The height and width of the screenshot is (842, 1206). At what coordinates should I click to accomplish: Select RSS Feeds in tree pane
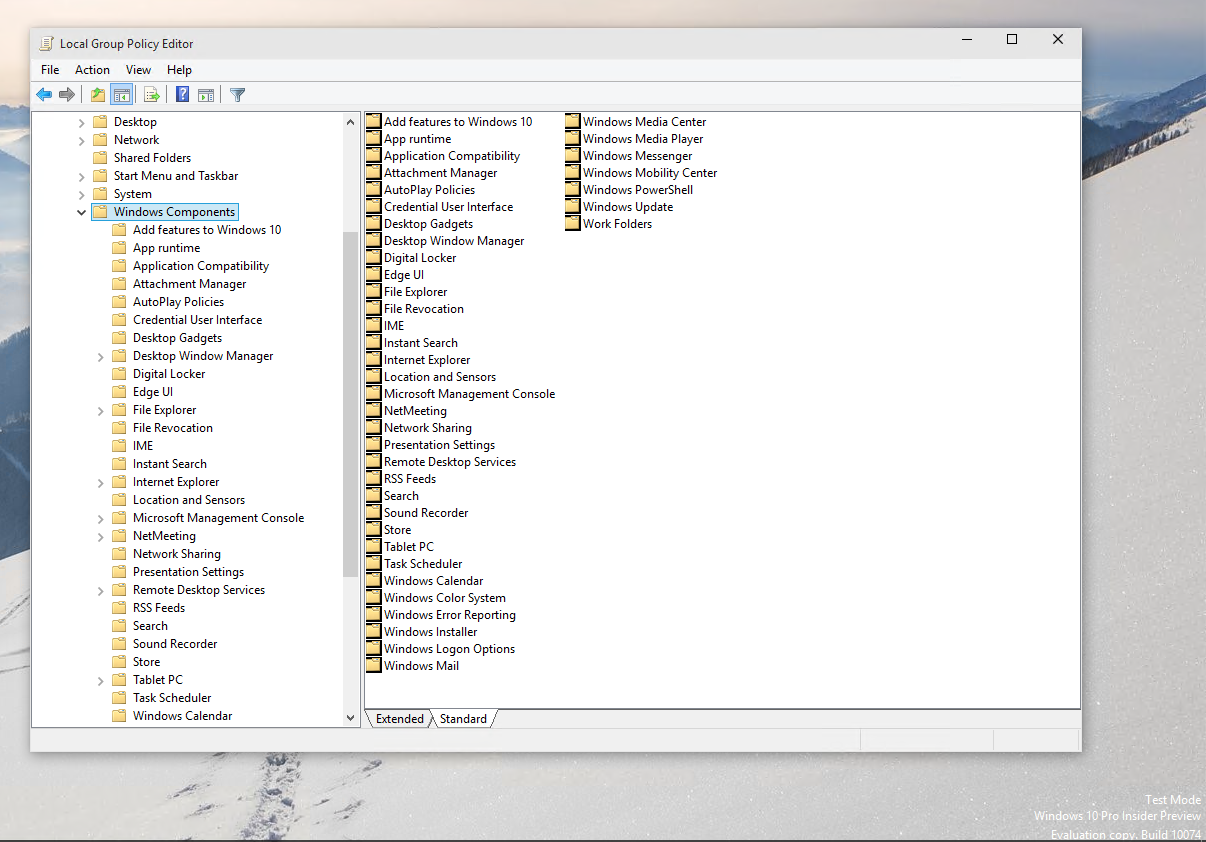point(159,608)
